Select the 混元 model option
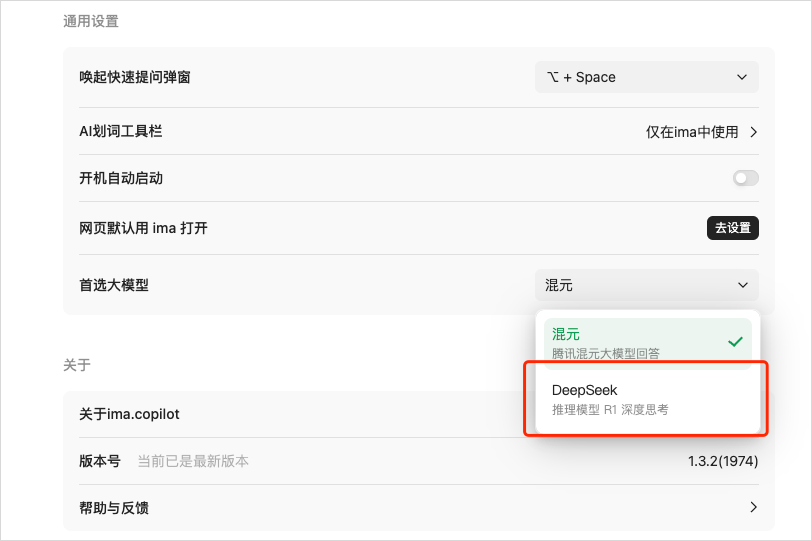 click(647, 343)
